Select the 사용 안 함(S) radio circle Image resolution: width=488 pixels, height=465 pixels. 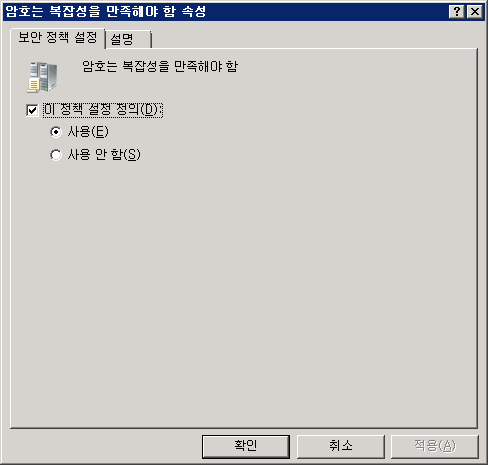pos(56,155)
